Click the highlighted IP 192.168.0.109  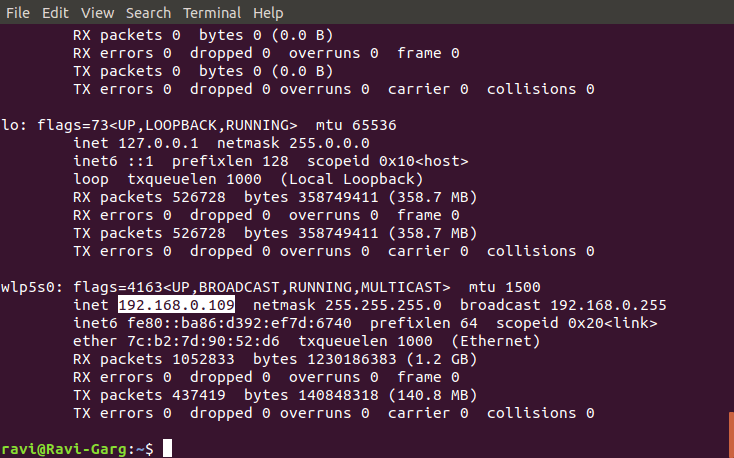[176, 305]
